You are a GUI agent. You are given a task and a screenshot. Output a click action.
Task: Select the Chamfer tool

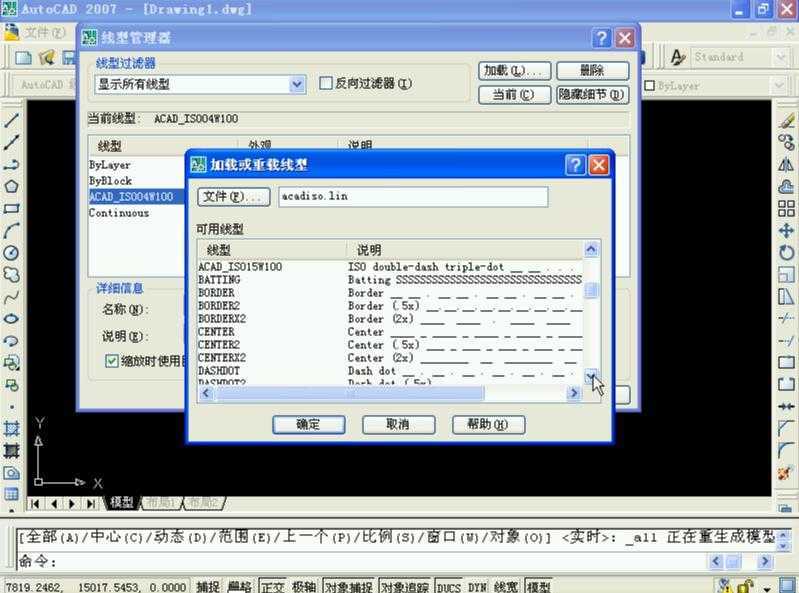click(x=786, y=428)
